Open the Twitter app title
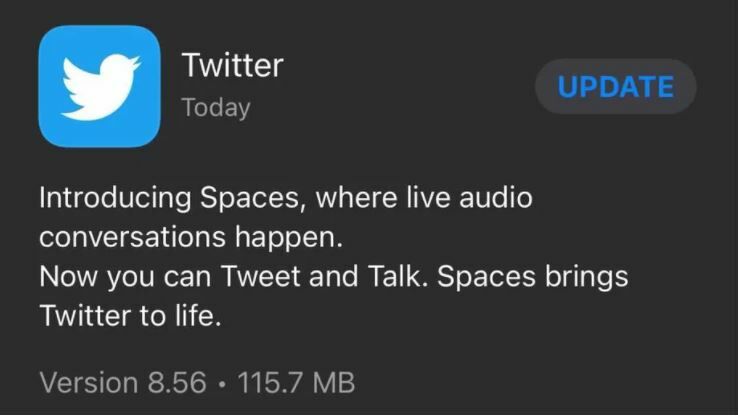The image size is (738, 416). point(233,65)
